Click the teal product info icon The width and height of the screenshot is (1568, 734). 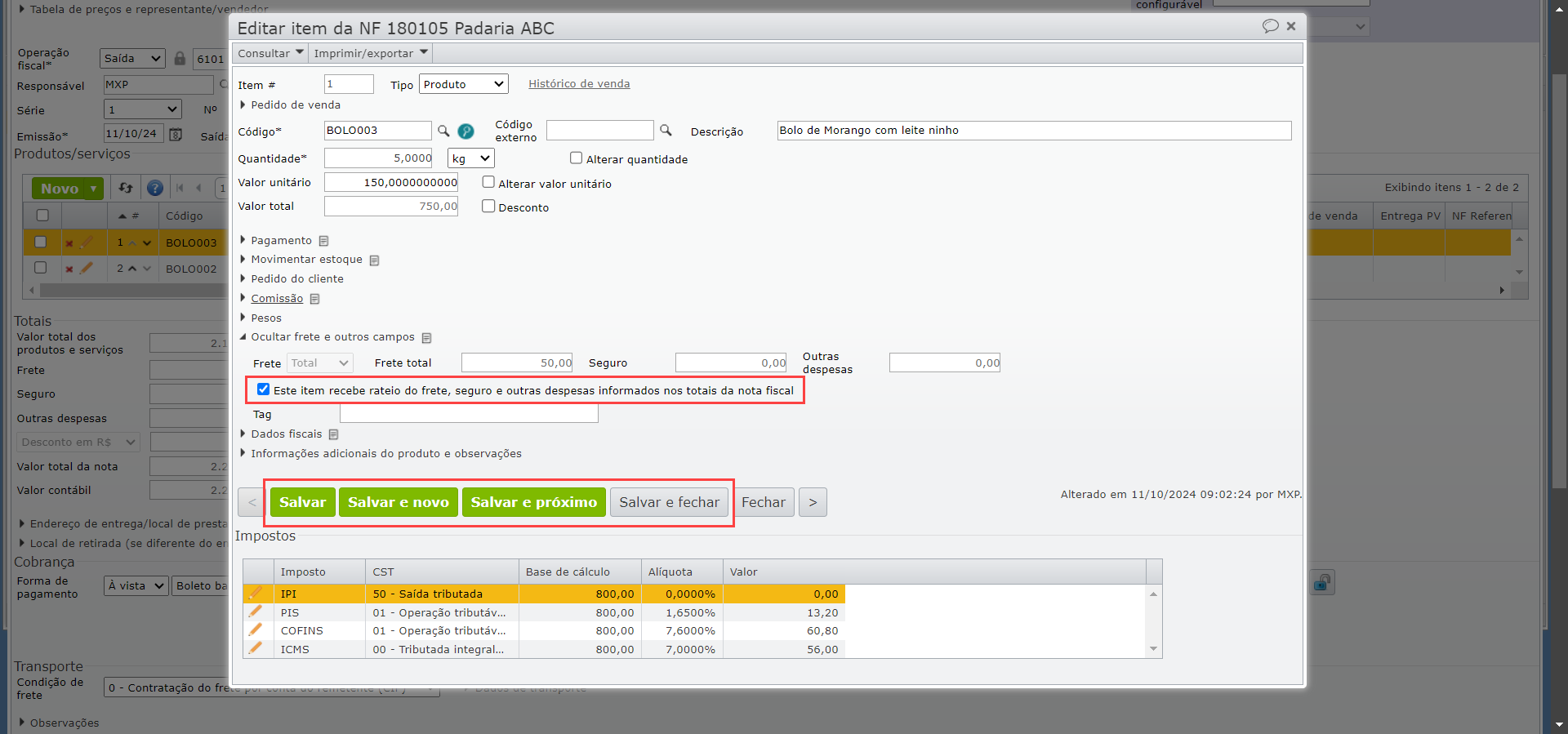465,131
